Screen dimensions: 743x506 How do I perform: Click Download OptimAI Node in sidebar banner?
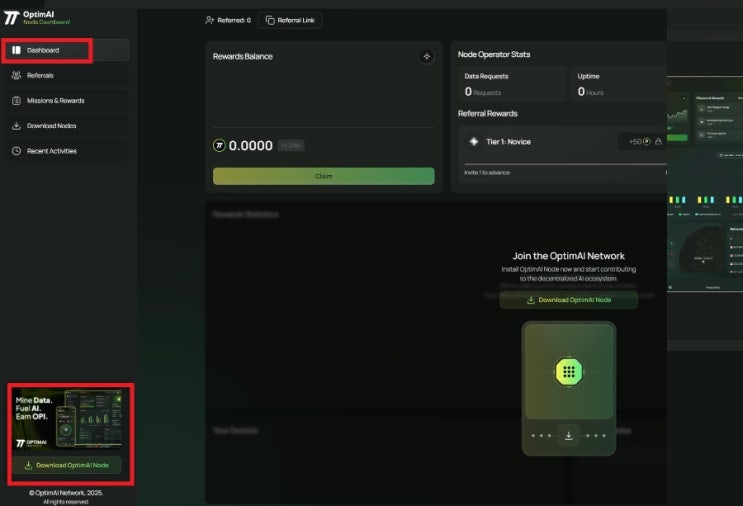pyautogui.click(x=67, y=465)
